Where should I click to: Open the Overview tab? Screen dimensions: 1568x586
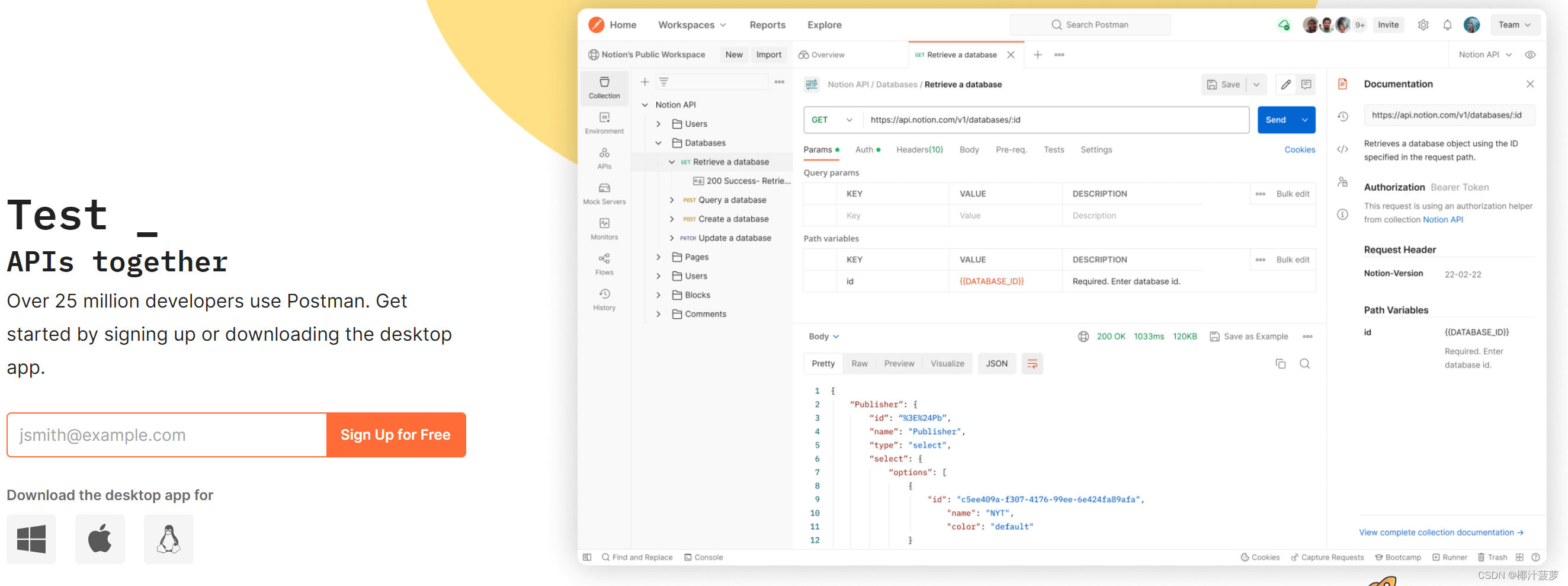pyautogui.click(x=821, y=55)
